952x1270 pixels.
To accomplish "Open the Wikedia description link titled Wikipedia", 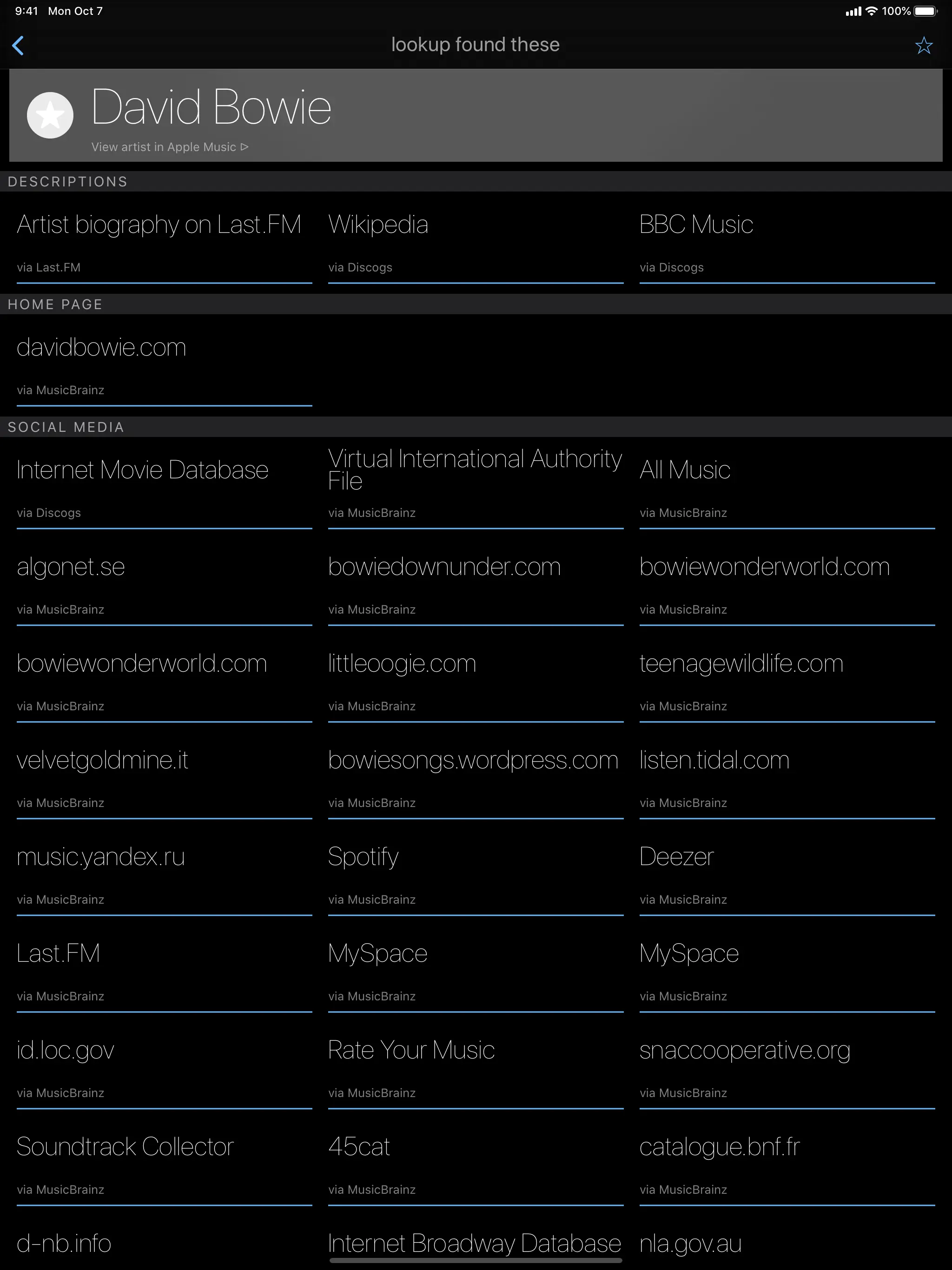I will pos(378,225).
